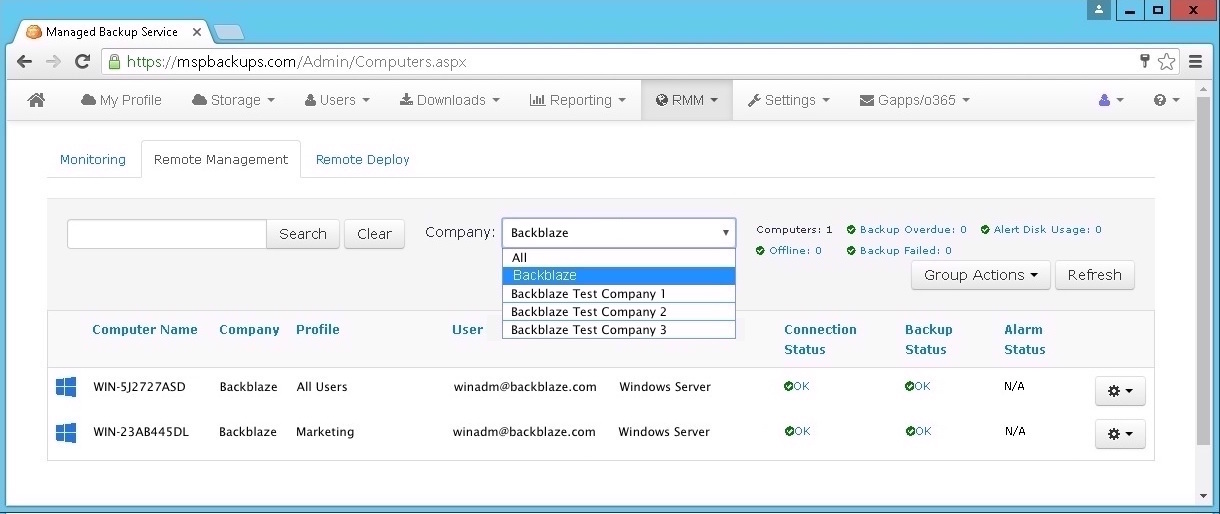Click Computers: 1 count text
The height and width of the screenshot is (514, 1220).
pyautogui.click(x=794, y=230)
